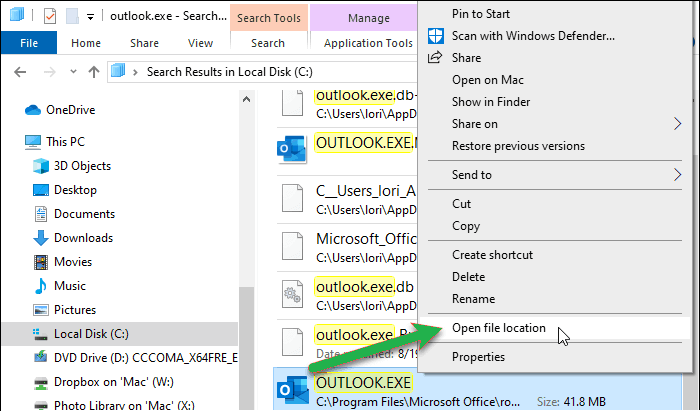Expand the address bar root chevron
The height and width of the screenshot is (411, 700).
135,72
